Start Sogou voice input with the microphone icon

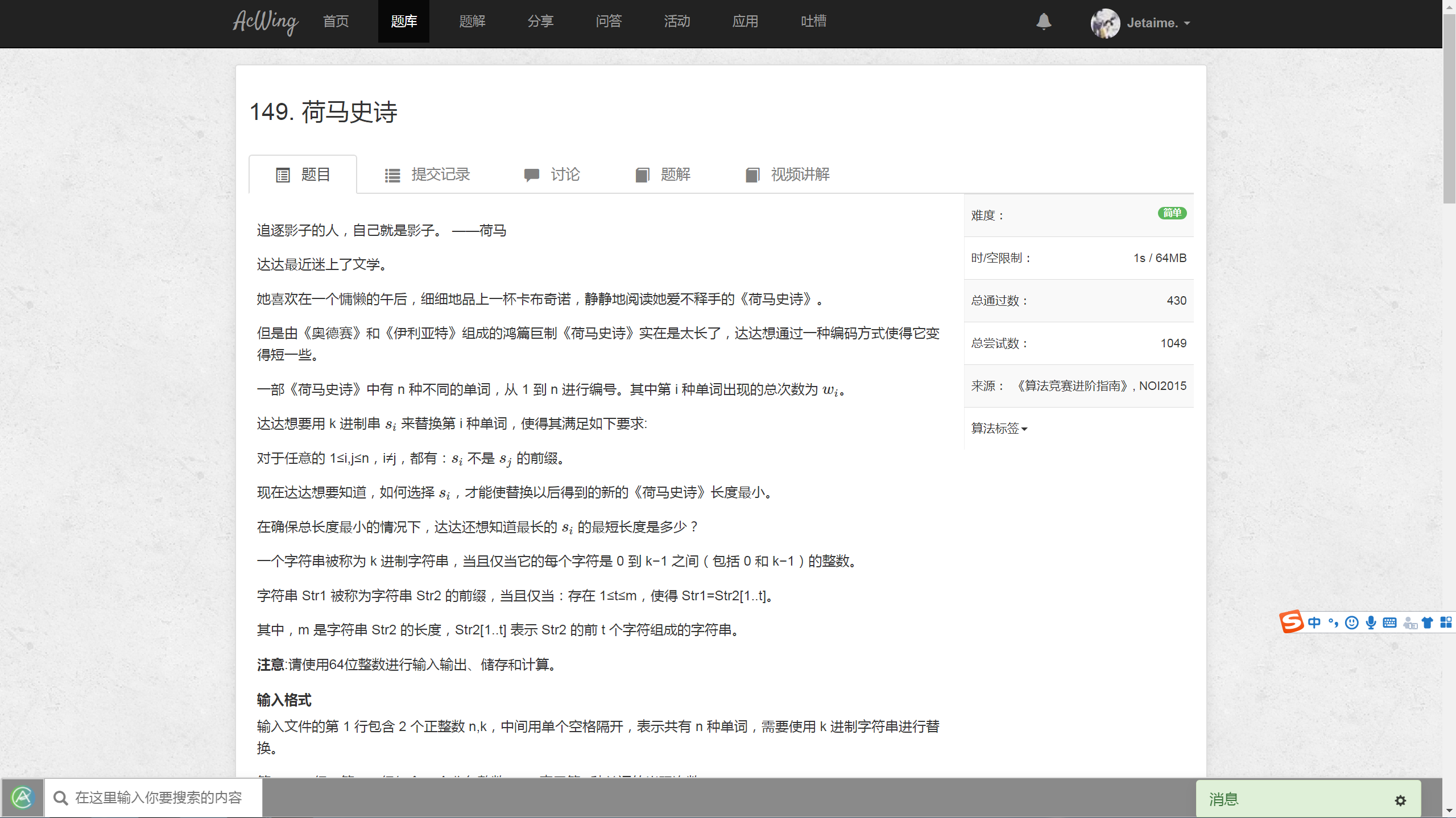click(1370, 622)
